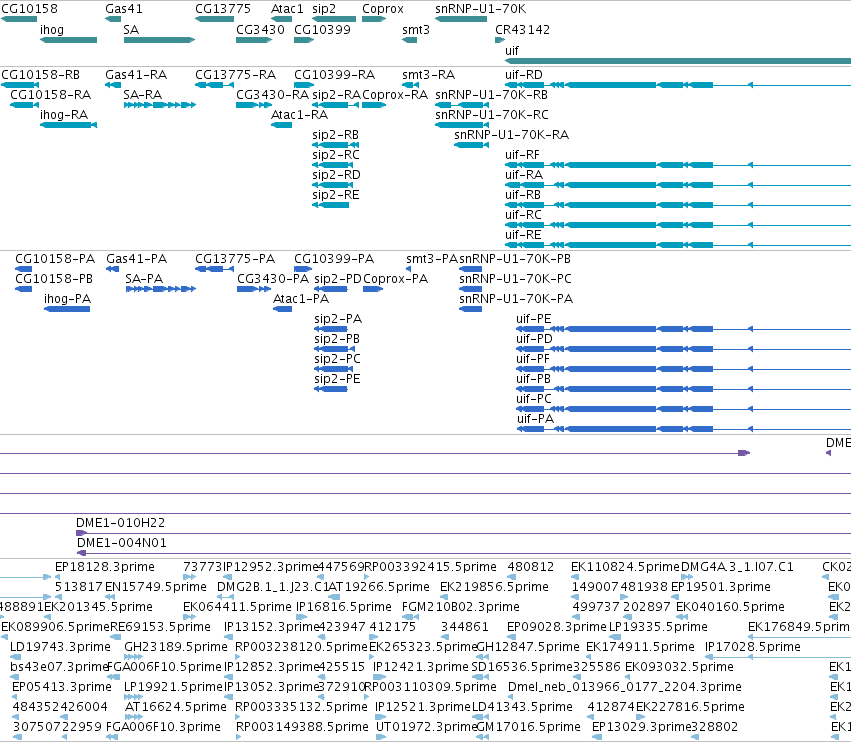Viewport: 851px width, 742px height.
Task: Select the EP18128.3prime EST label
Action: click(105, 567)
